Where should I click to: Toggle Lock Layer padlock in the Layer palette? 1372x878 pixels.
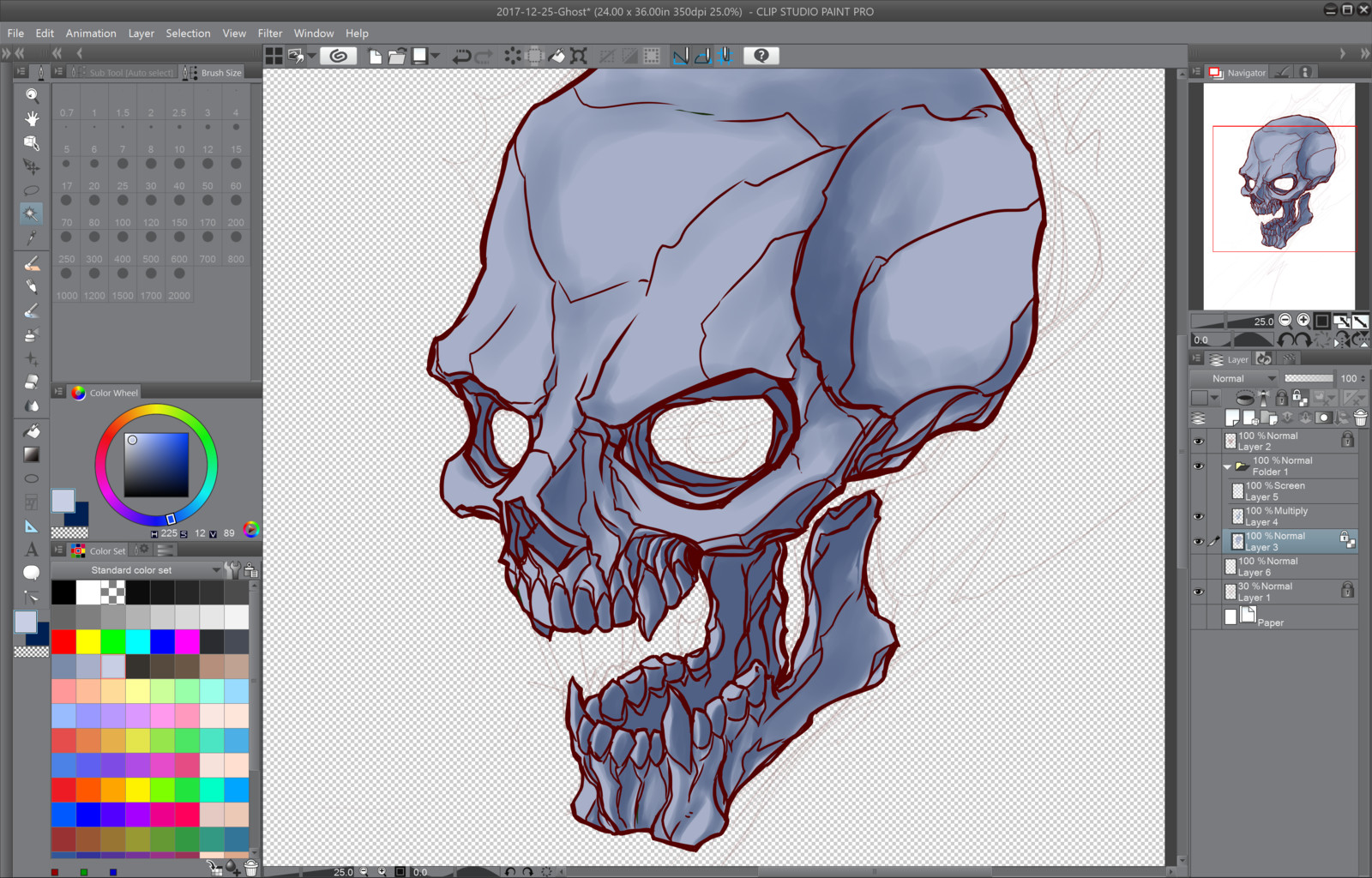[x=1281, y=398]
